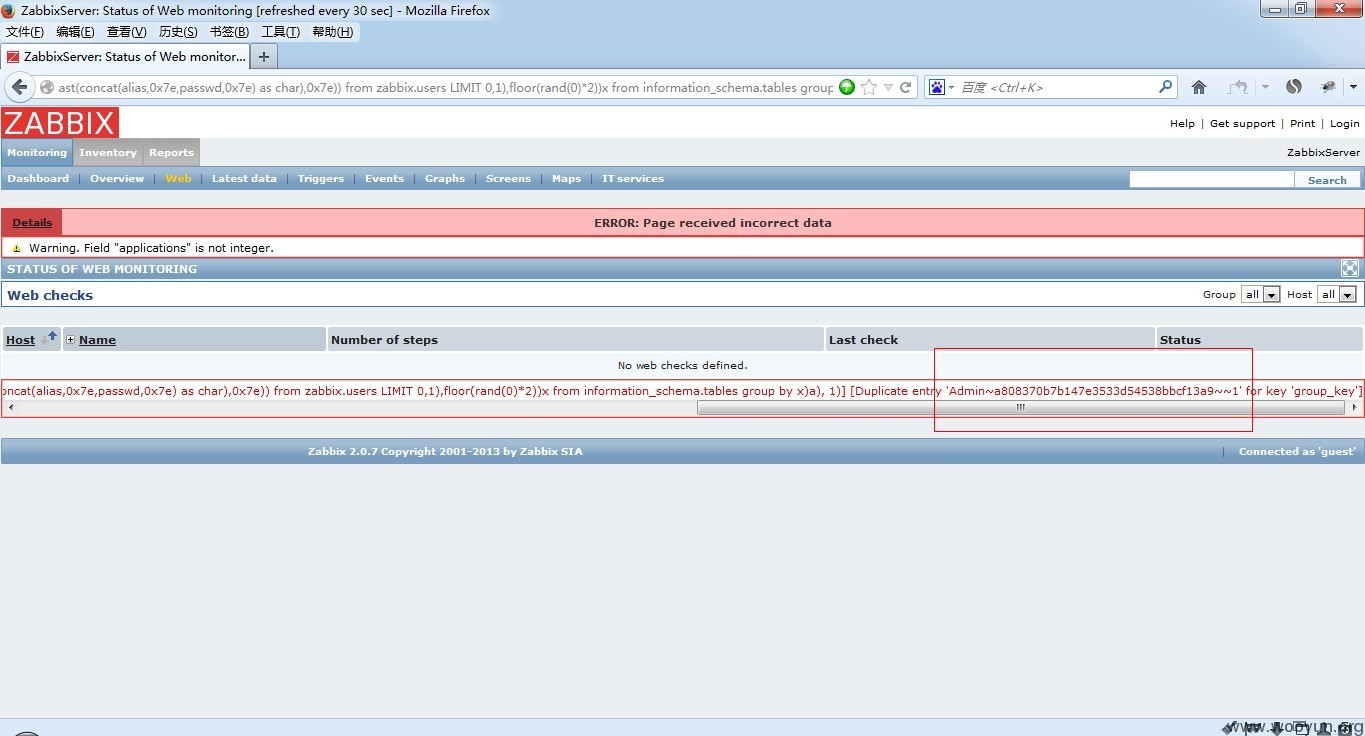Open the URL history dropdown arrow

tap(888, 88)
